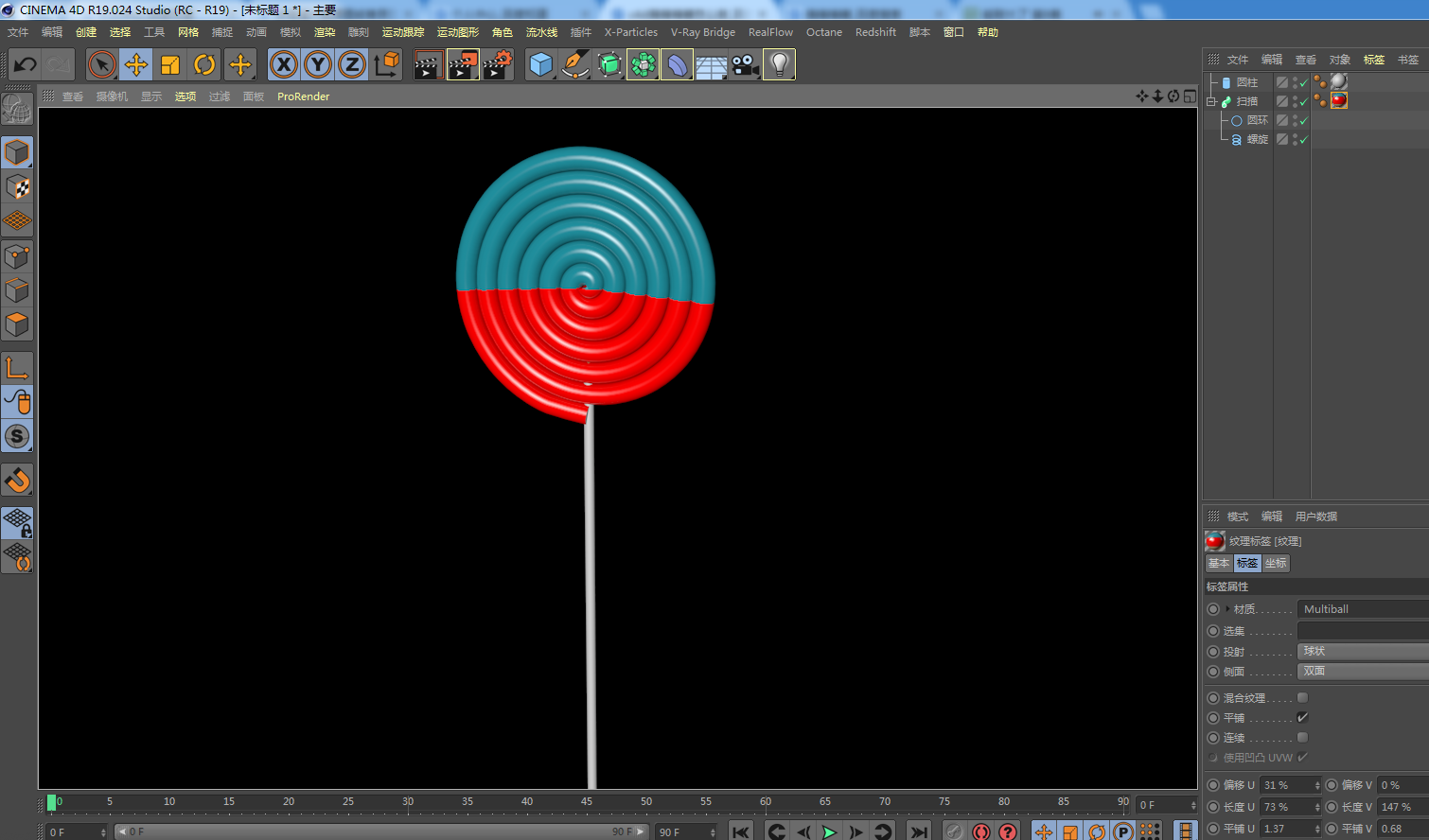Collapse the 扫描 object tree
Viewport: 1429px width, 840px height.
(1211, 101)
